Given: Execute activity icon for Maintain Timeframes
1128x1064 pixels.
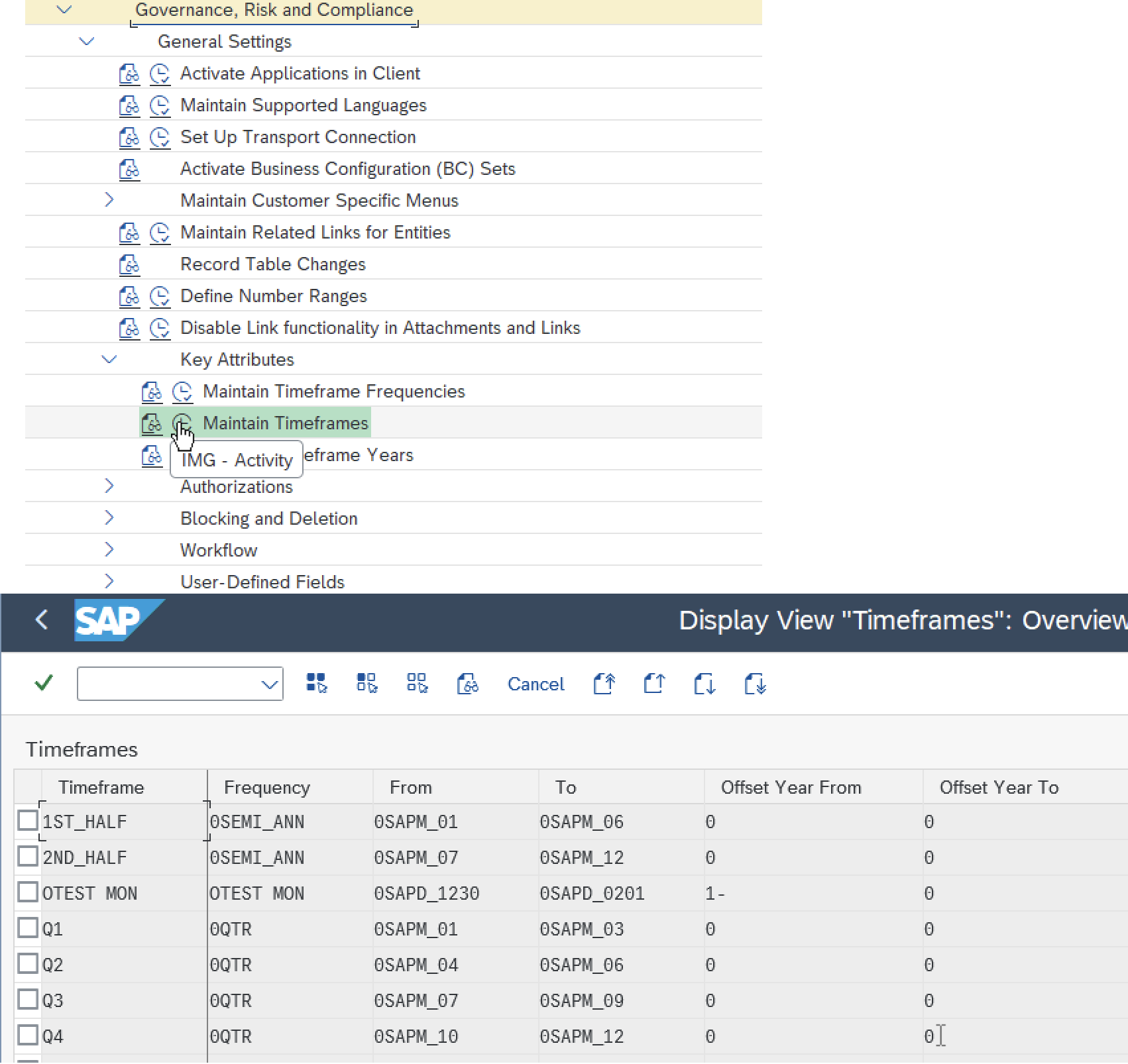Looking at the screenshot, I should (182, 423).
